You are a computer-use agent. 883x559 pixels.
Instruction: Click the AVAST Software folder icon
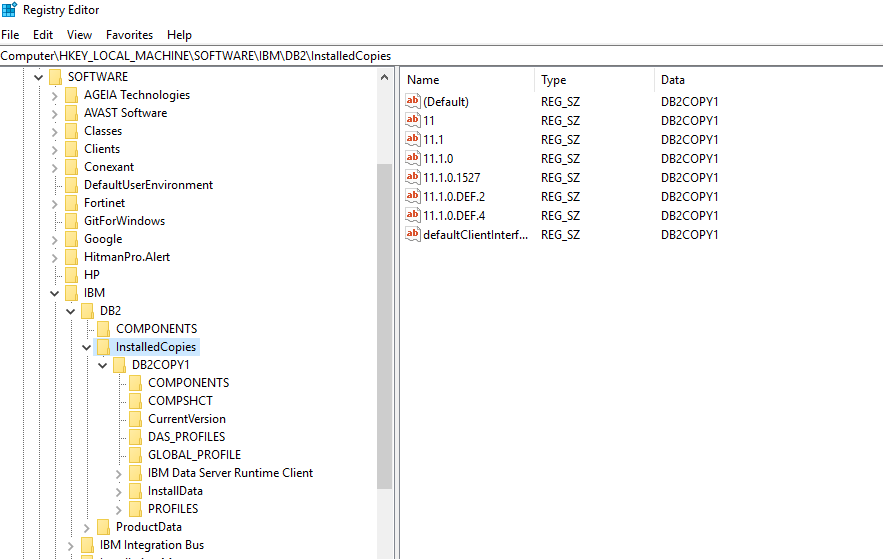pos(72,113)
